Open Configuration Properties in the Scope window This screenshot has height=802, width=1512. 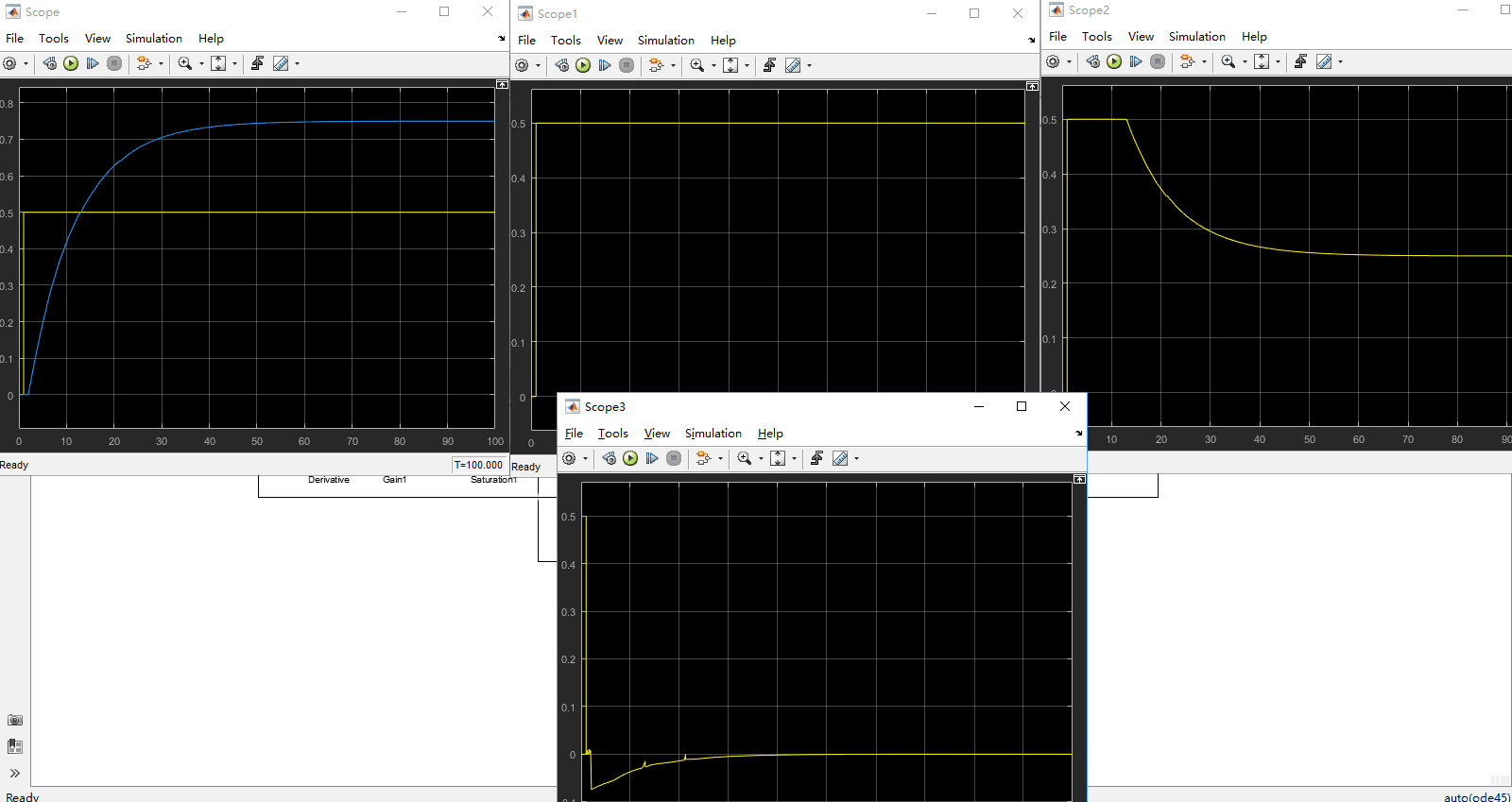[x=10, y=63]
